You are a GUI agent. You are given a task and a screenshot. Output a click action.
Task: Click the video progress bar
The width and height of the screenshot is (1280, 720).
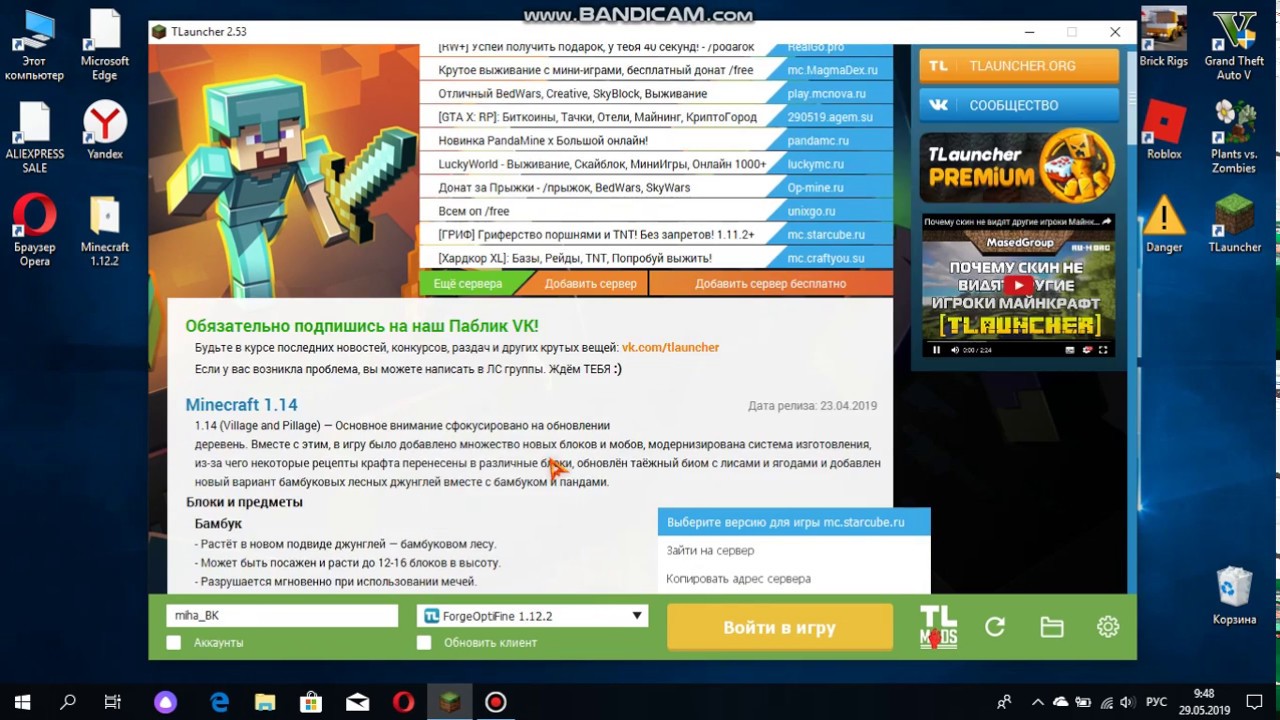(1018, 341)
